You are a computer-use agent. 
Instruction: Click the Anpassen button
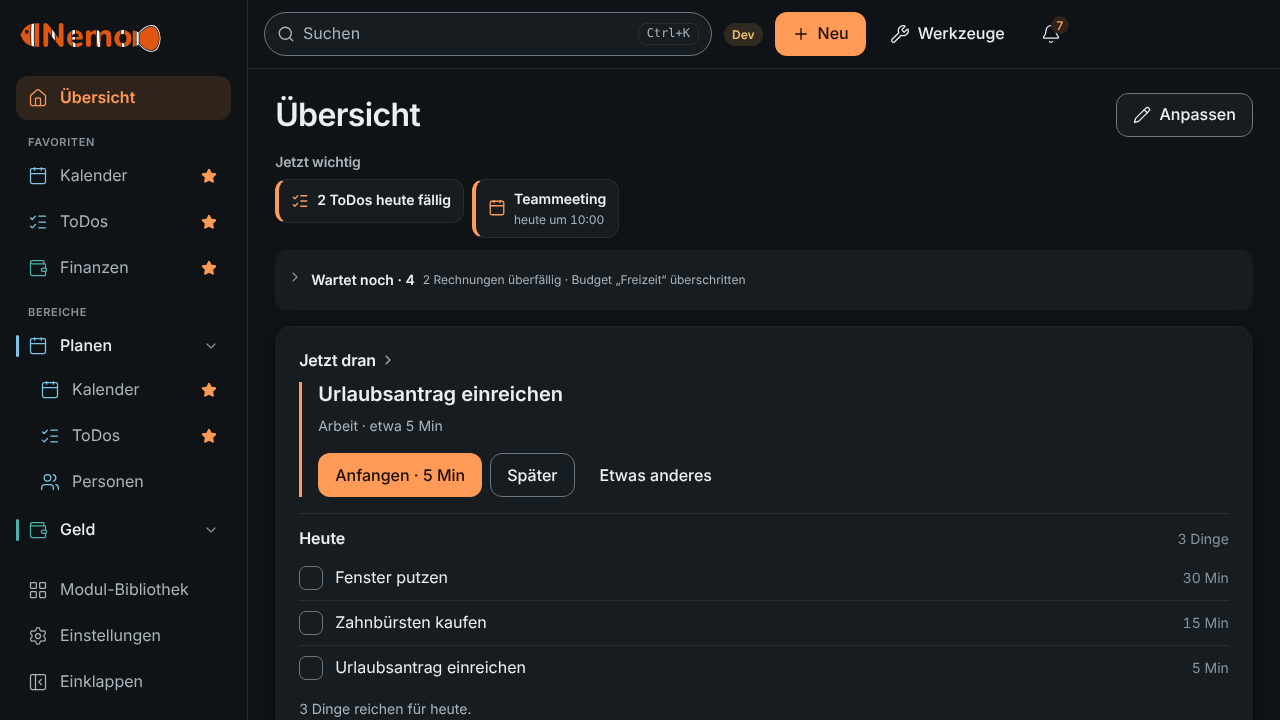[1184, 115]
